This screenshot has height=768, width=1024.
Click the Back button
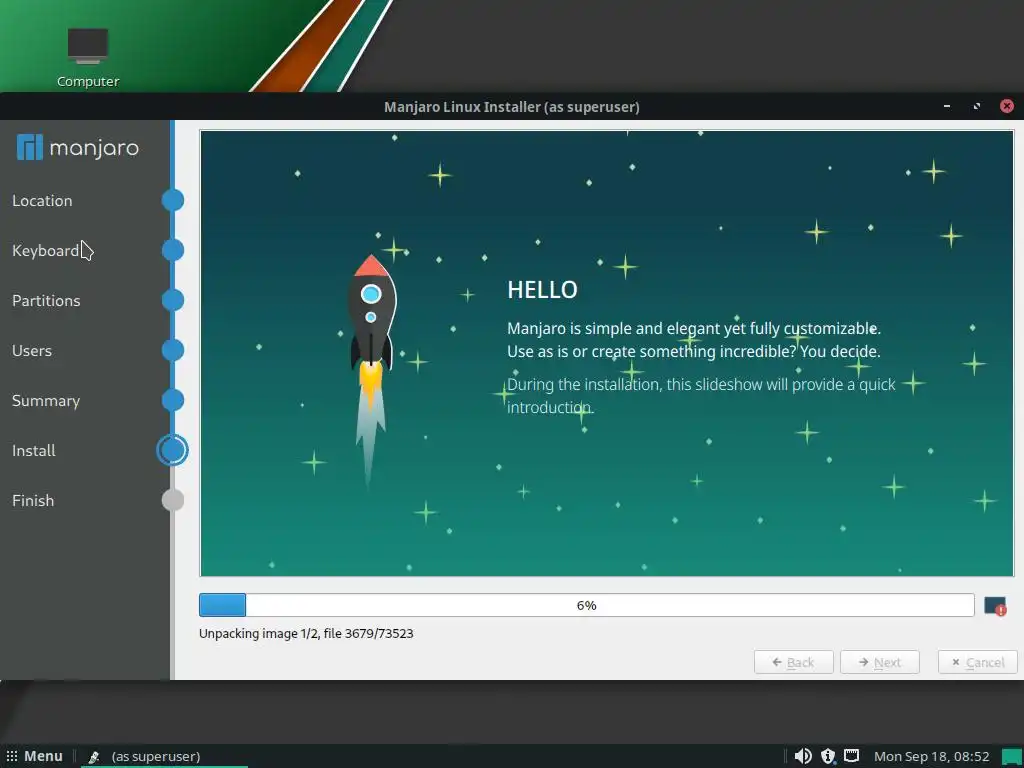pos(793,662)
